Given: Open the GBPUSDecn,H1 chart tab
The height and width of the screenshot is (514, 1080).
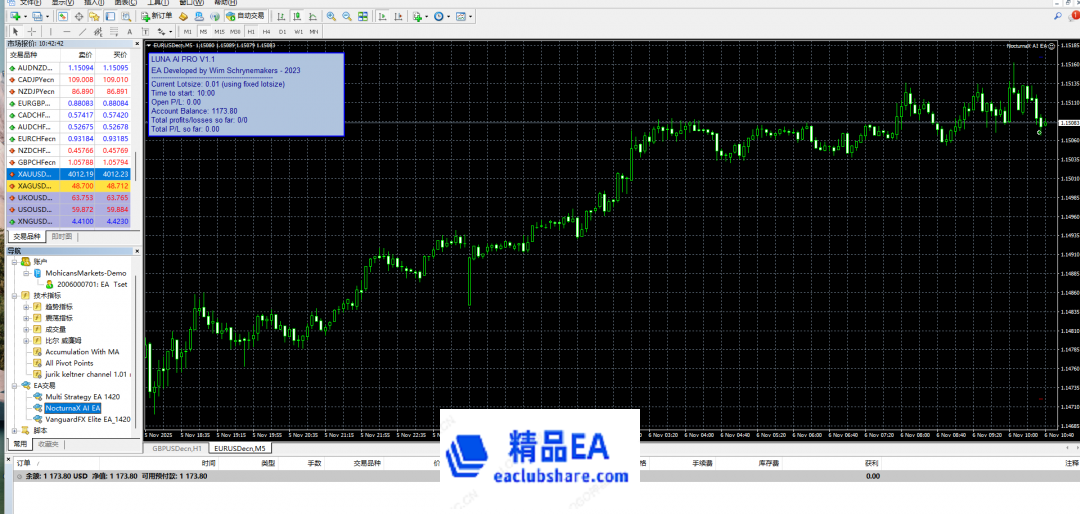Looking at the screenshot, I should click(177, 449).
